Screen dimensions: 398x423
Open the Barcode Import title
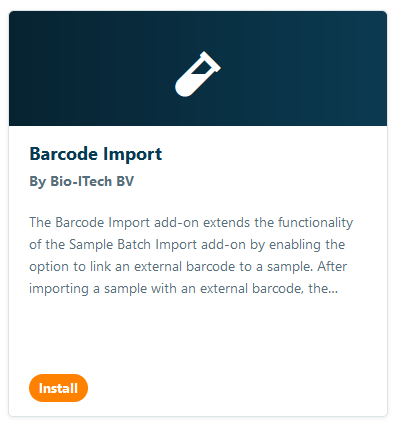(96, 155)
